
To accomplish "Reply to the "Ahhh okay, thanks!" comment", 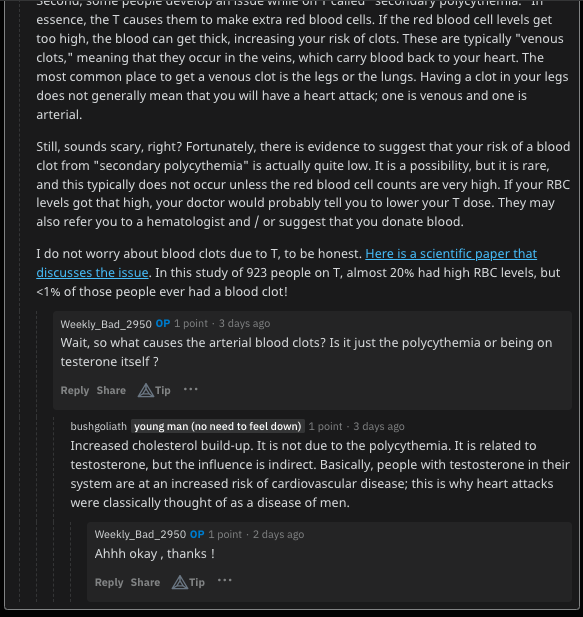I will tap(109, 582).
